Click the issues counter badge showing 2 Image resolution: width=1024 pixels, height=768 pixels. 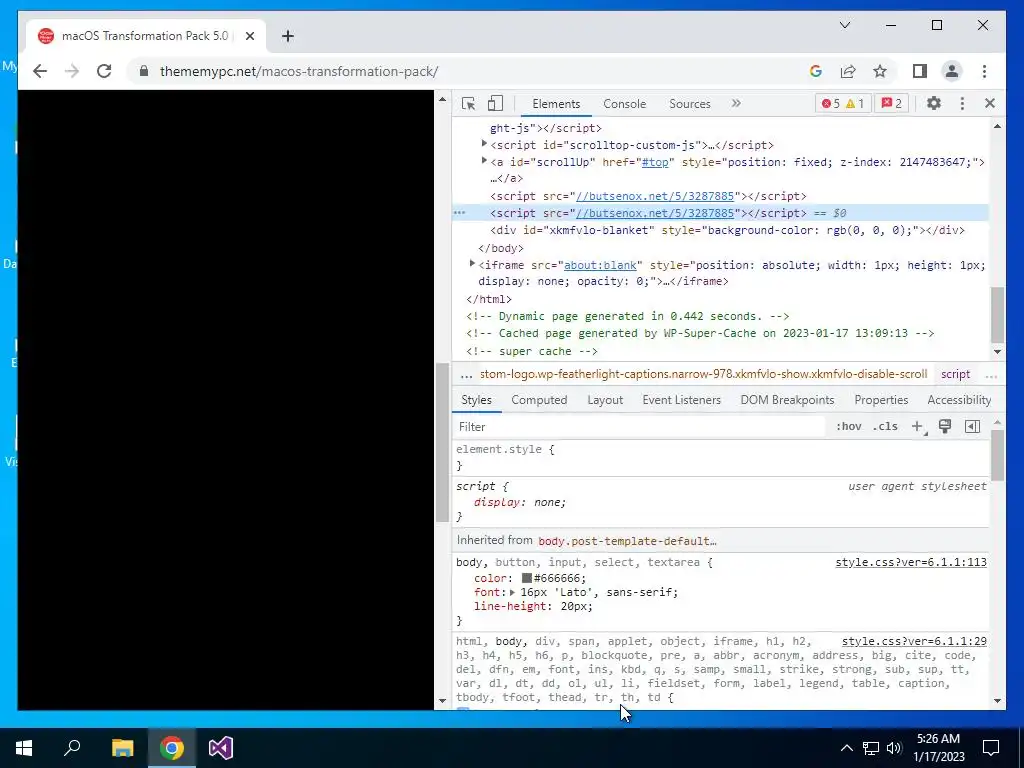point(891,103)
